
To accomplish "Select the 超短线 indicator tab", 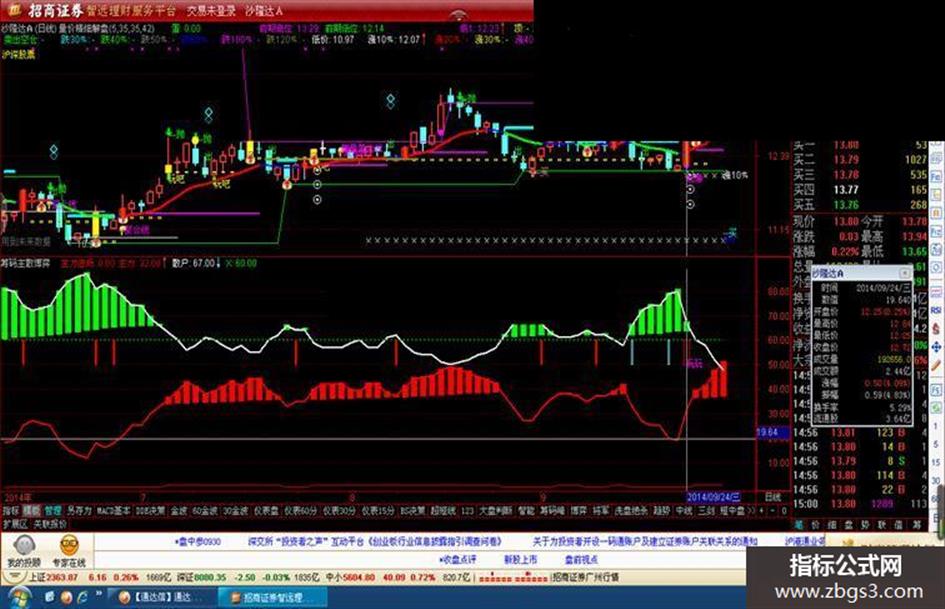I will coord(443,511).
